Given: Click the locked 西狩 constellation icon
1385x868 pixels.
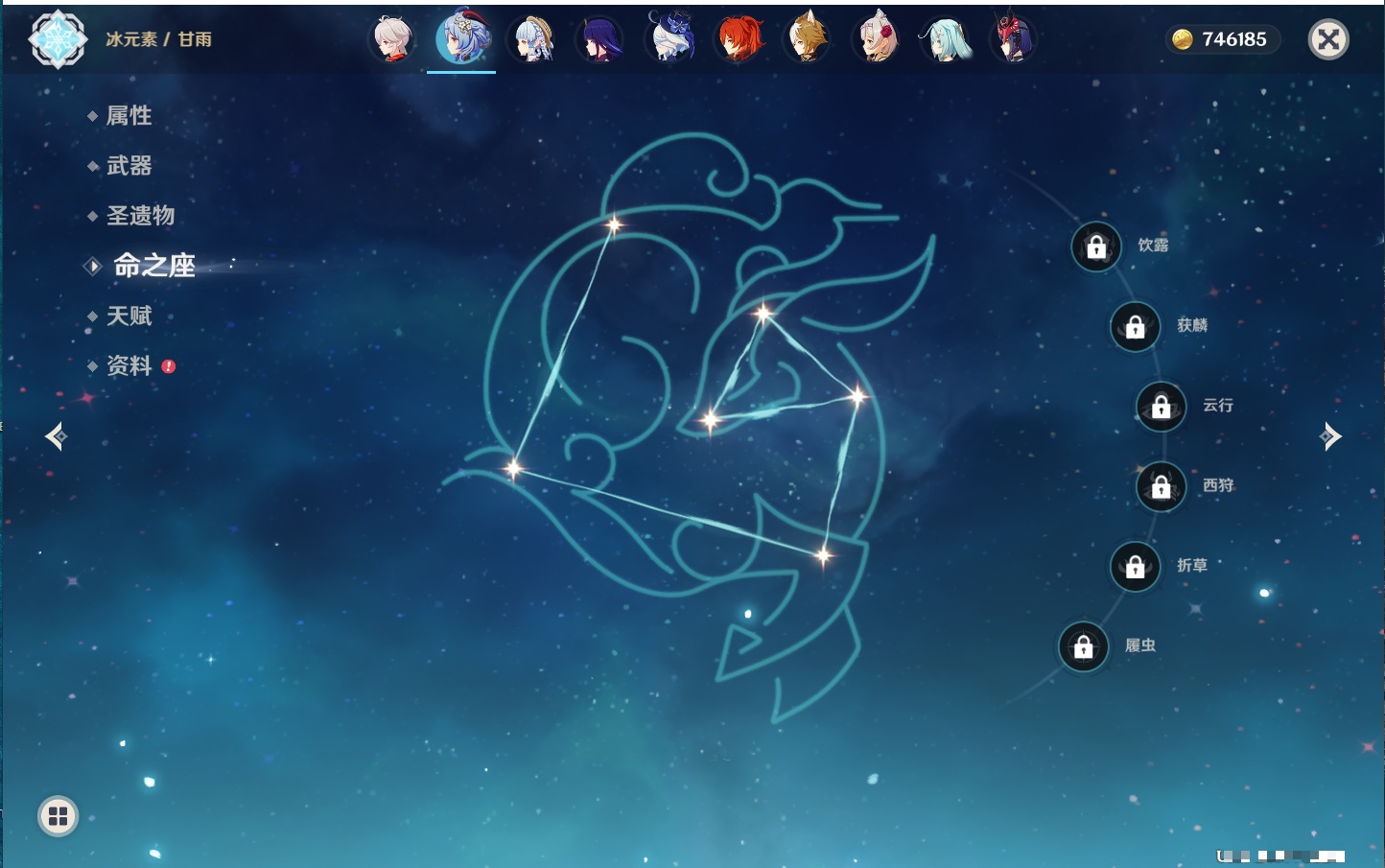Looking at the screenshot, I should 1162,487.
